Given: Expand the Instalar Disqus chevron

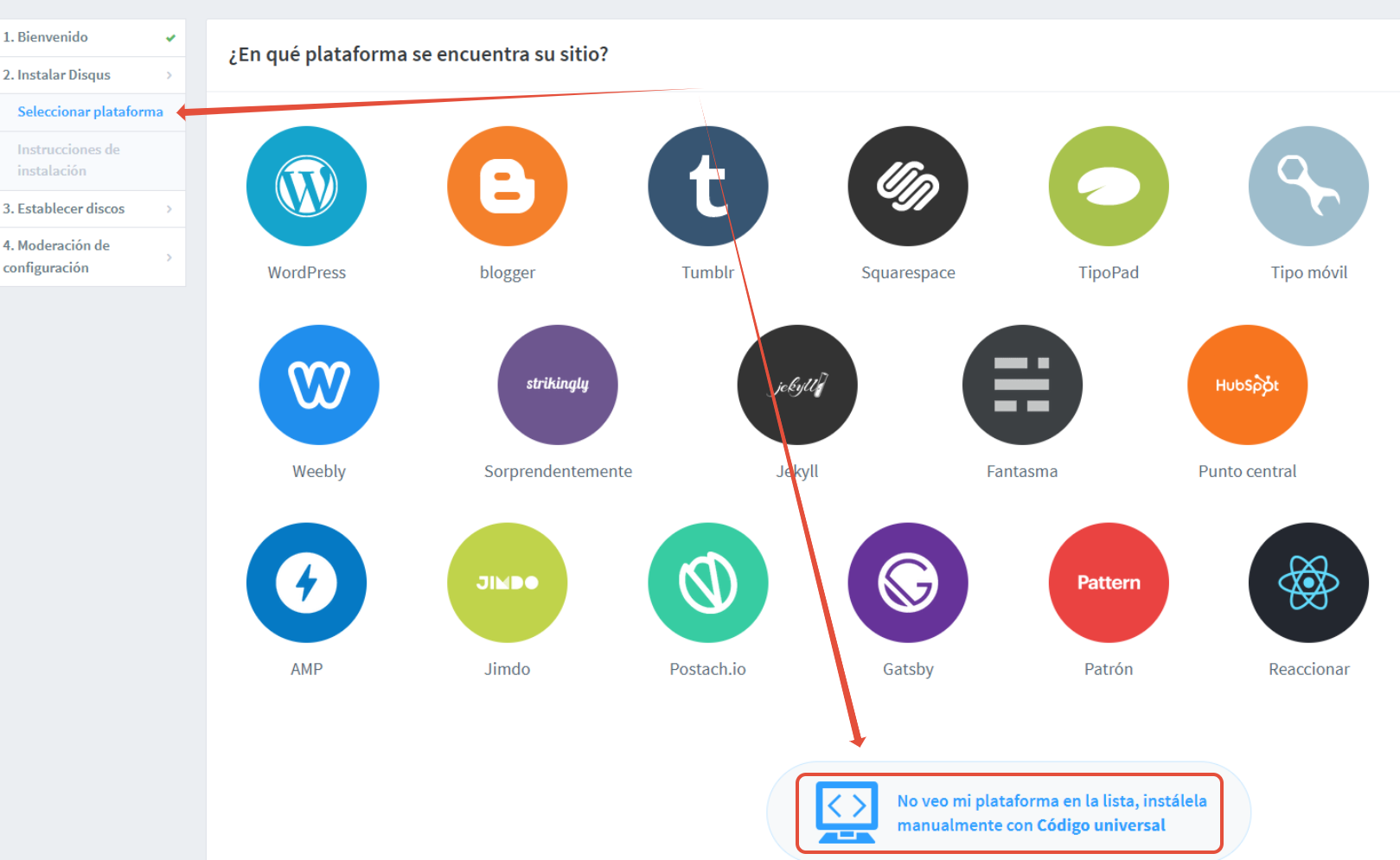Looking at the screenshot, I should [169, 75].
